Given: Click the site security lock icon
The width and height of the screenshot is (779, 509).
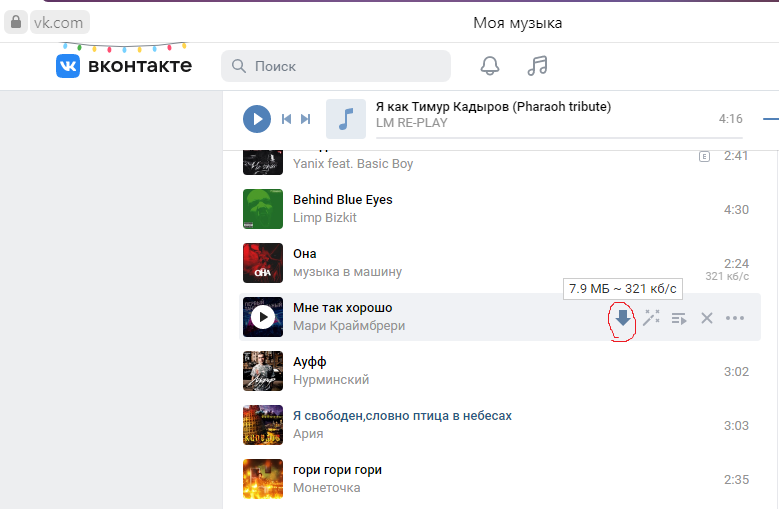Looking at the screenshot, I should pyautogui.click(x=16, y=22).
